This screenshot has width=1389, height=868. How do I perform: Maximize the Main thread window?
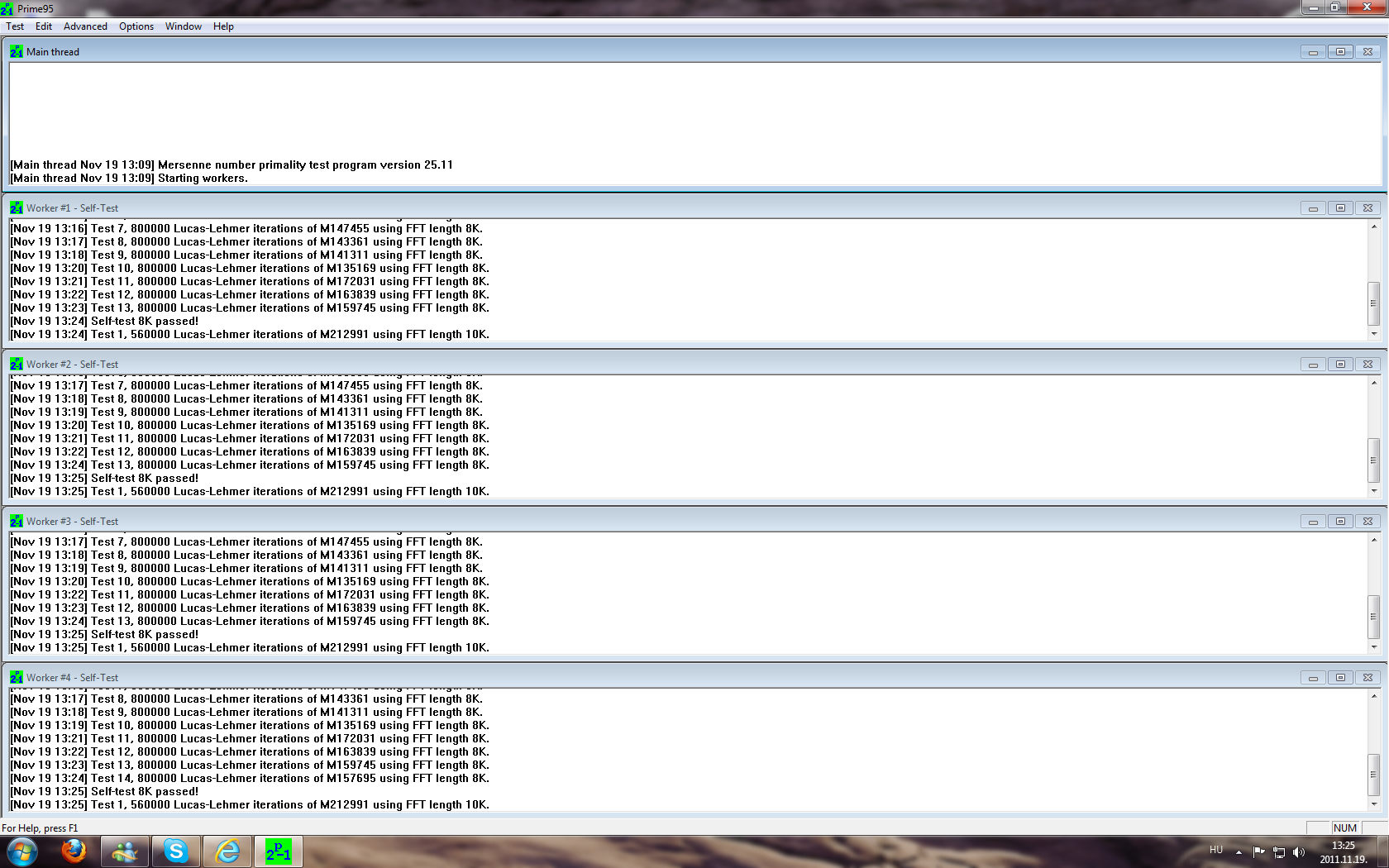[1340, 52]
